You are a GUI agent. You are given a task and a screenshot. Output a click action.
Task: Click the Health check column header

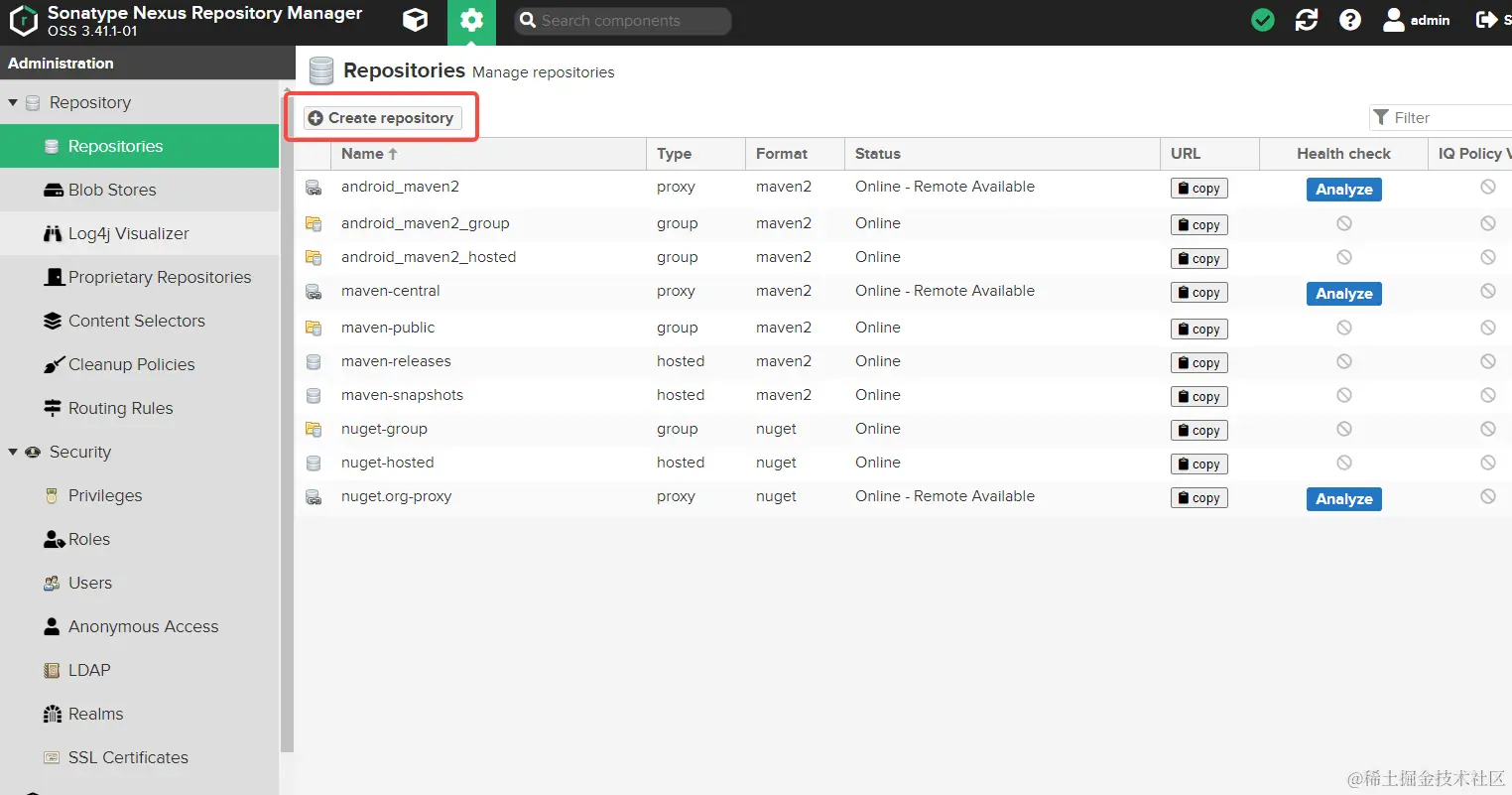1343,154
